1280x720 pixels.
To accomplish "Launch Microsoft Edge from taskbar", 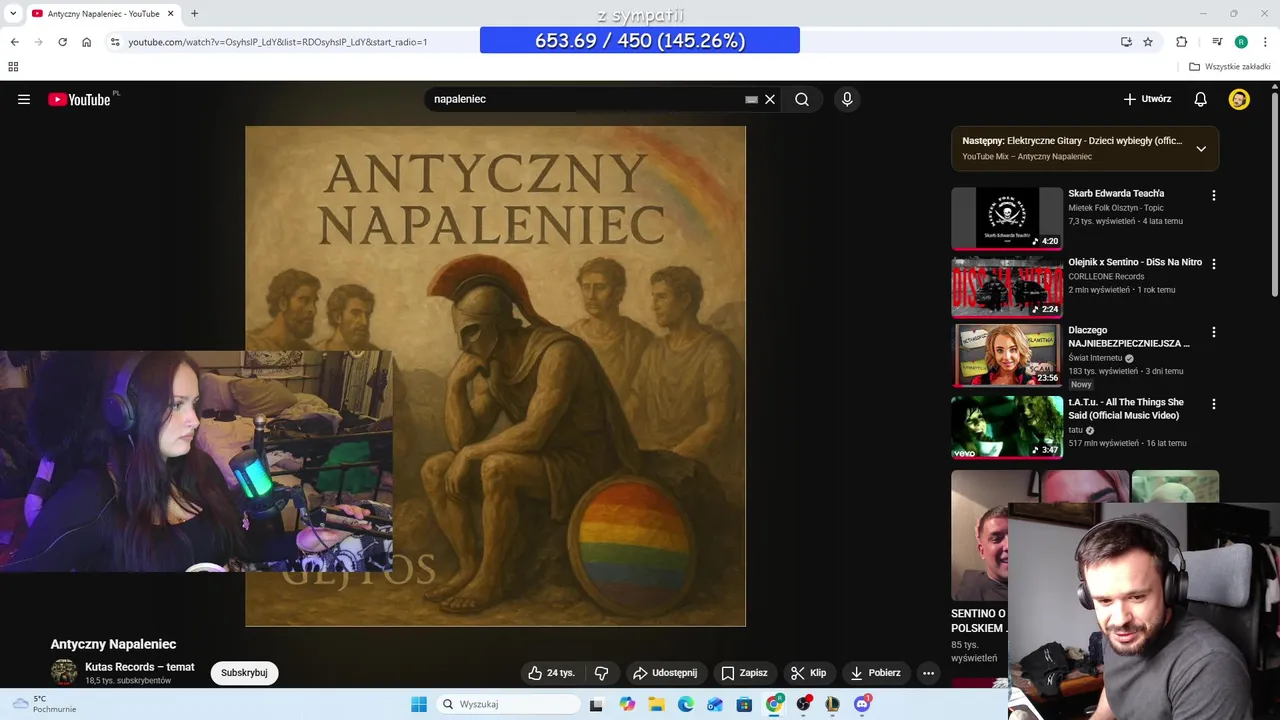I will coord(685,704).
